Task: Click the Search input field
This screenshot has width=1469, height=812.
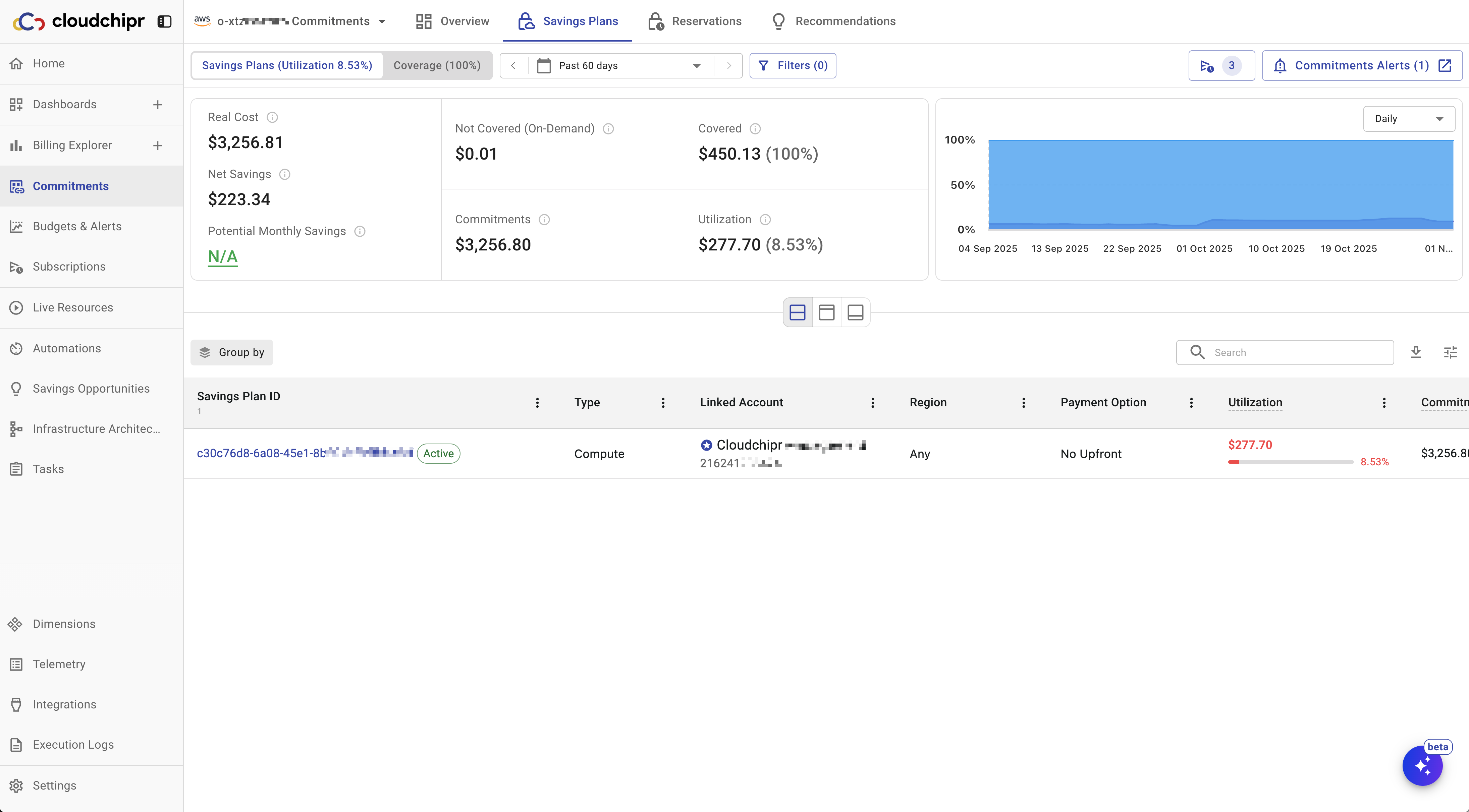Action: click(x=1295, y=352)
